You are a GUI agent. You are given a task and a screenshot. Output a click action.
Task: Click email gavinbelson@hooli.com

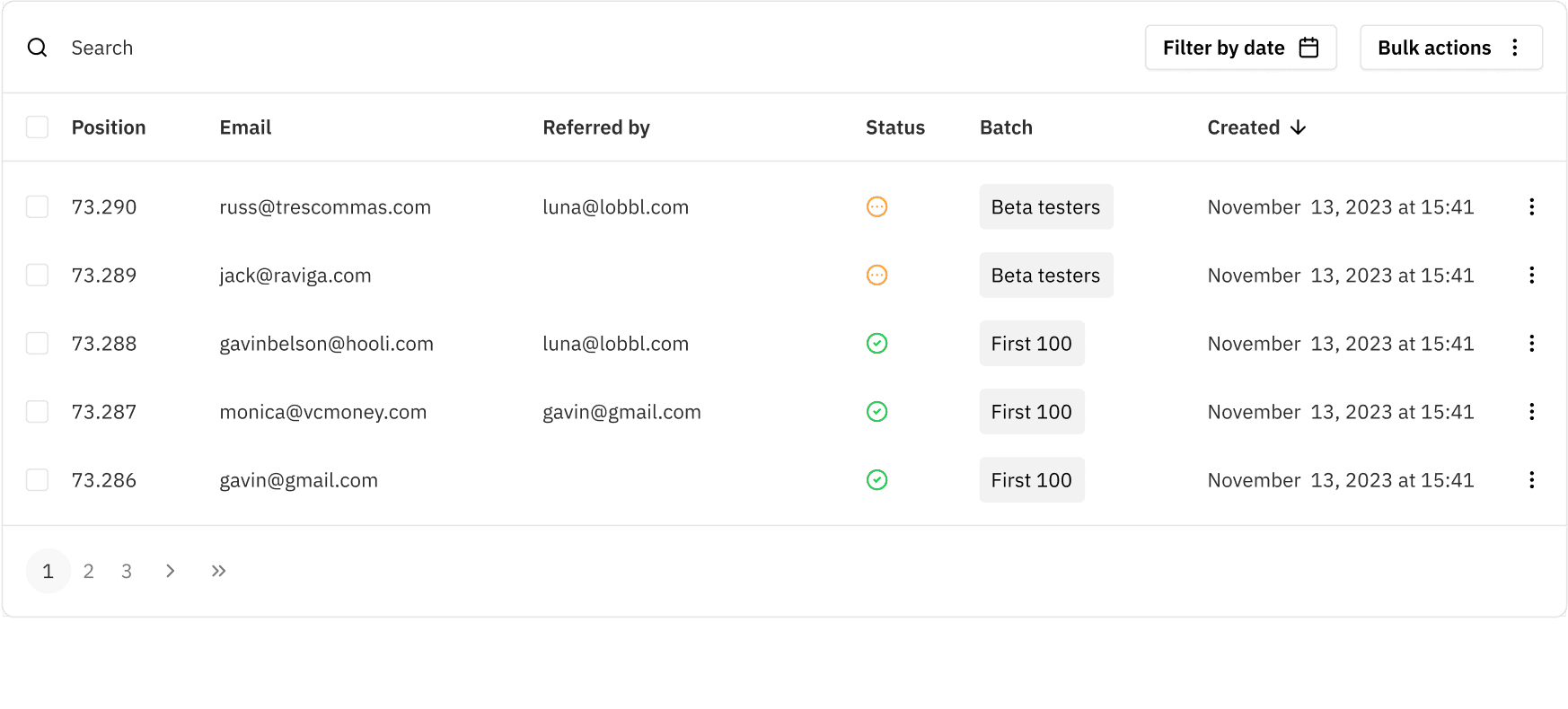pyautogui.click(x=326, y=344)
